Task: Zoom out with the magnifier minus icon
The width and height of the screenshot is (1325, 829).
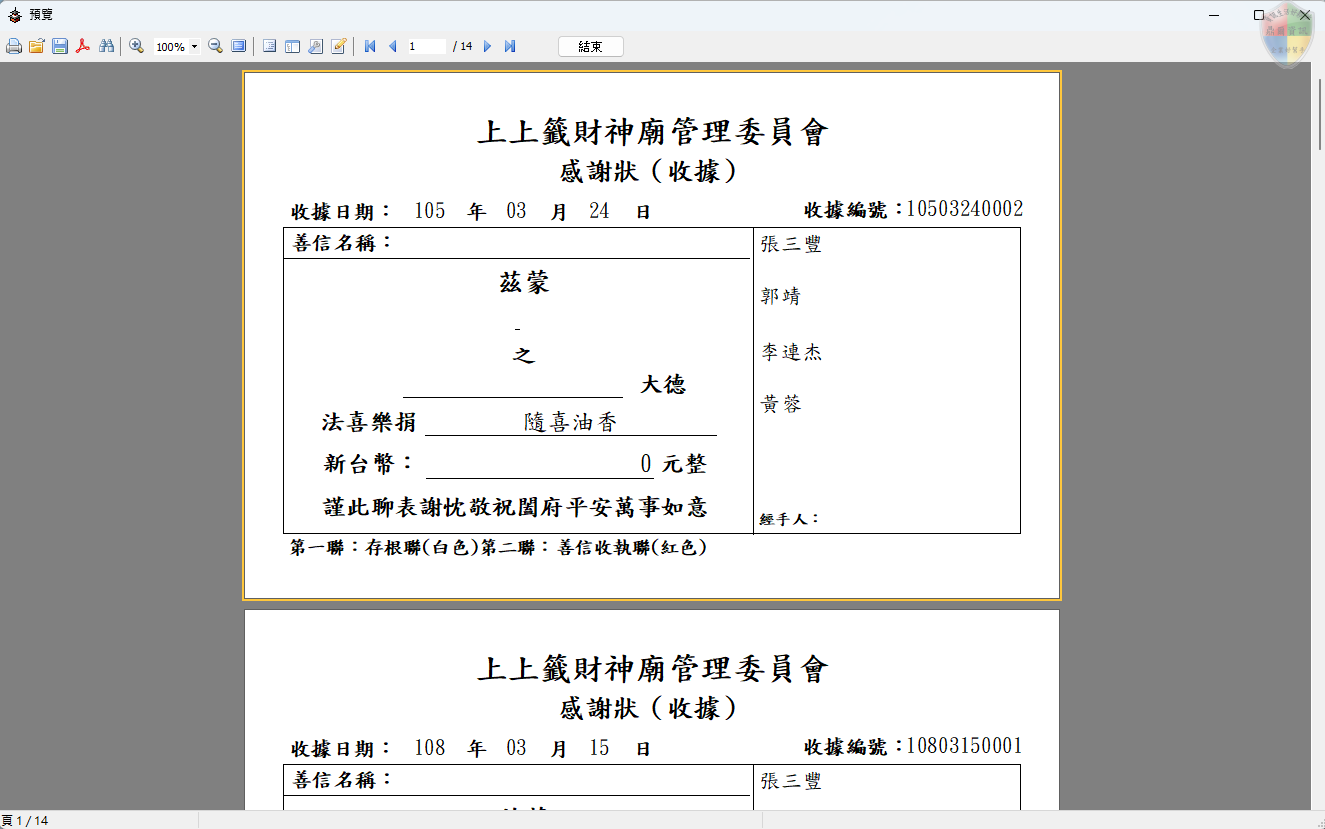Action: point(215,46)
